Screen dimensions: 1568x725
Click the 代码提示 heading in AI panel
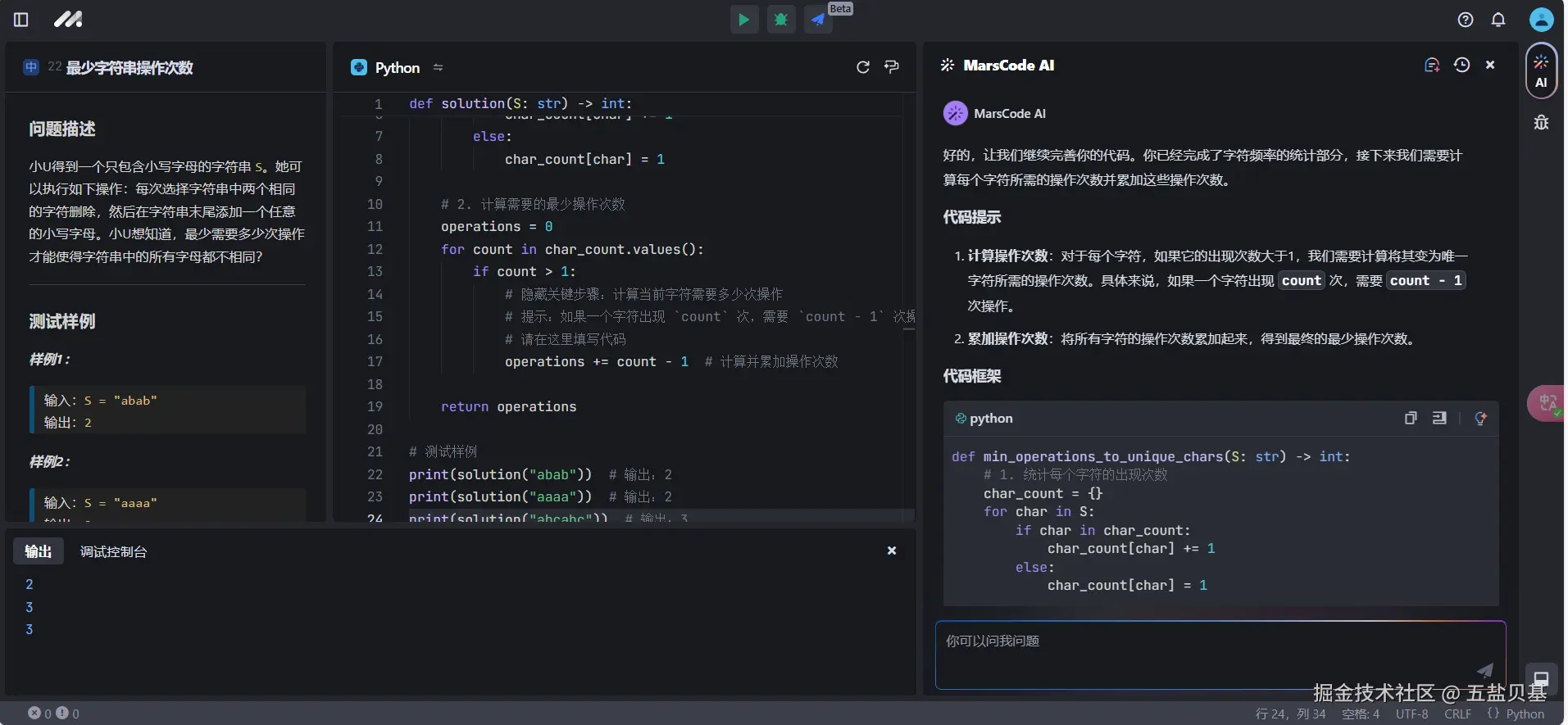(971, 217)
